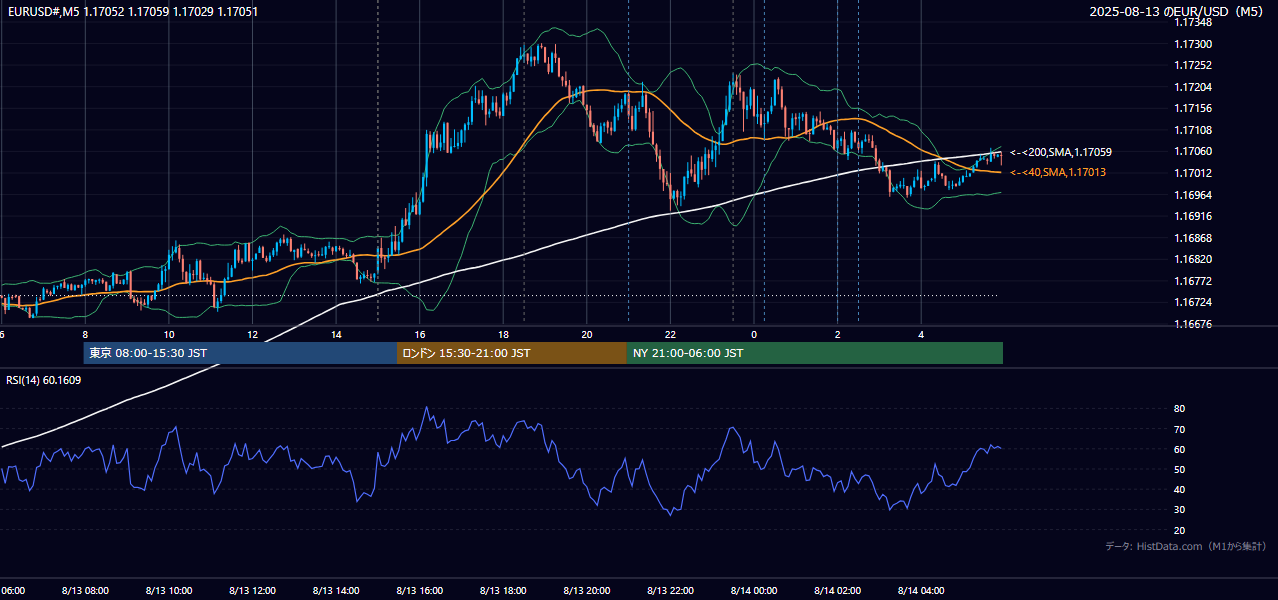Click hour tick 12 under the price chart

(253, 335)
